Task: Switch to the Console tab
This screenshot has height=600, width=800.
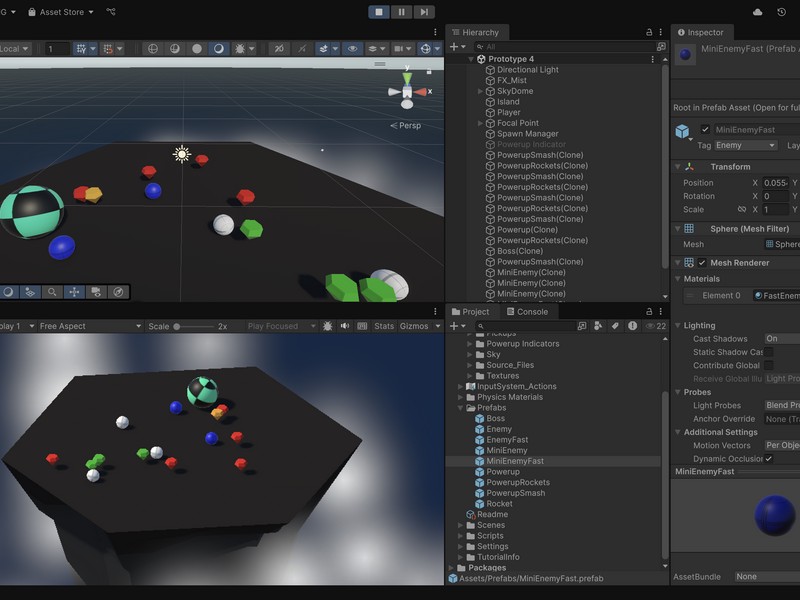Action: coord(531,312)
